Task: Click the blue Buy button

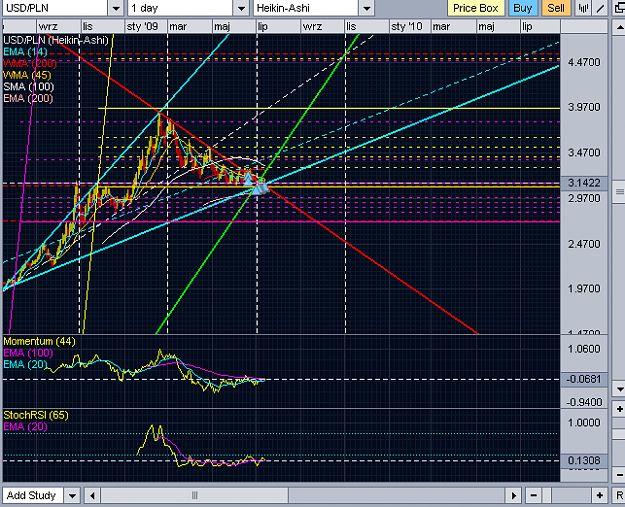Action: click(522, 8)
